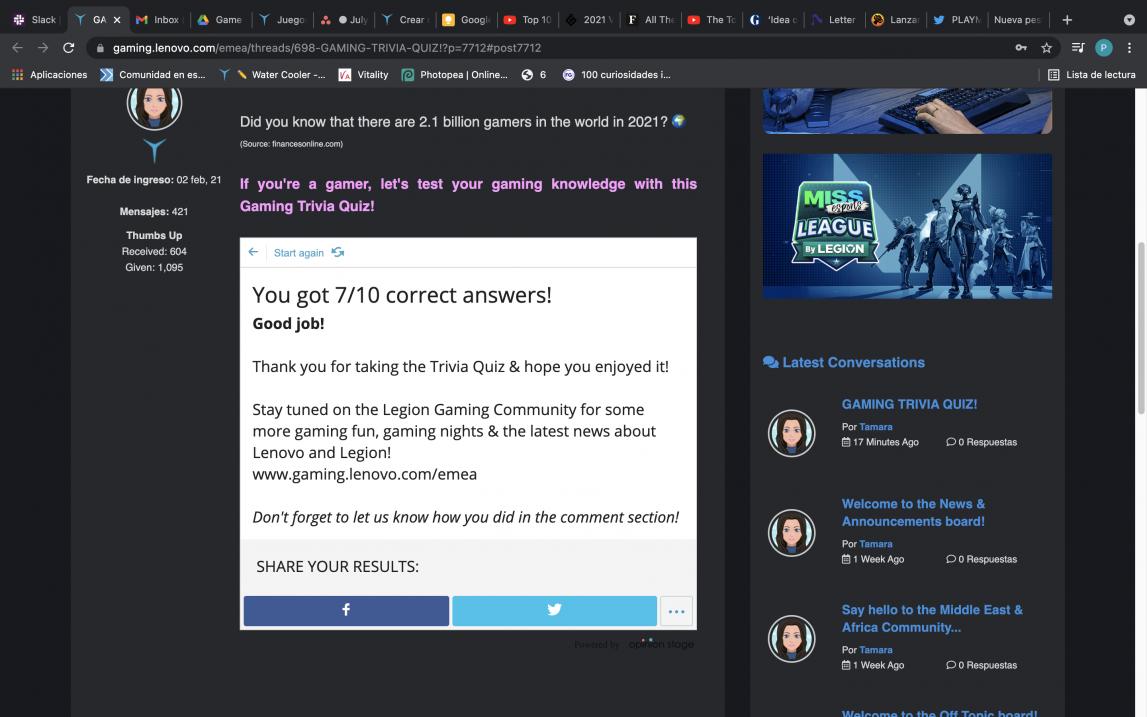Open Photopea bookmark
Screen dimensions: 1147x717
tap(454, 75)
